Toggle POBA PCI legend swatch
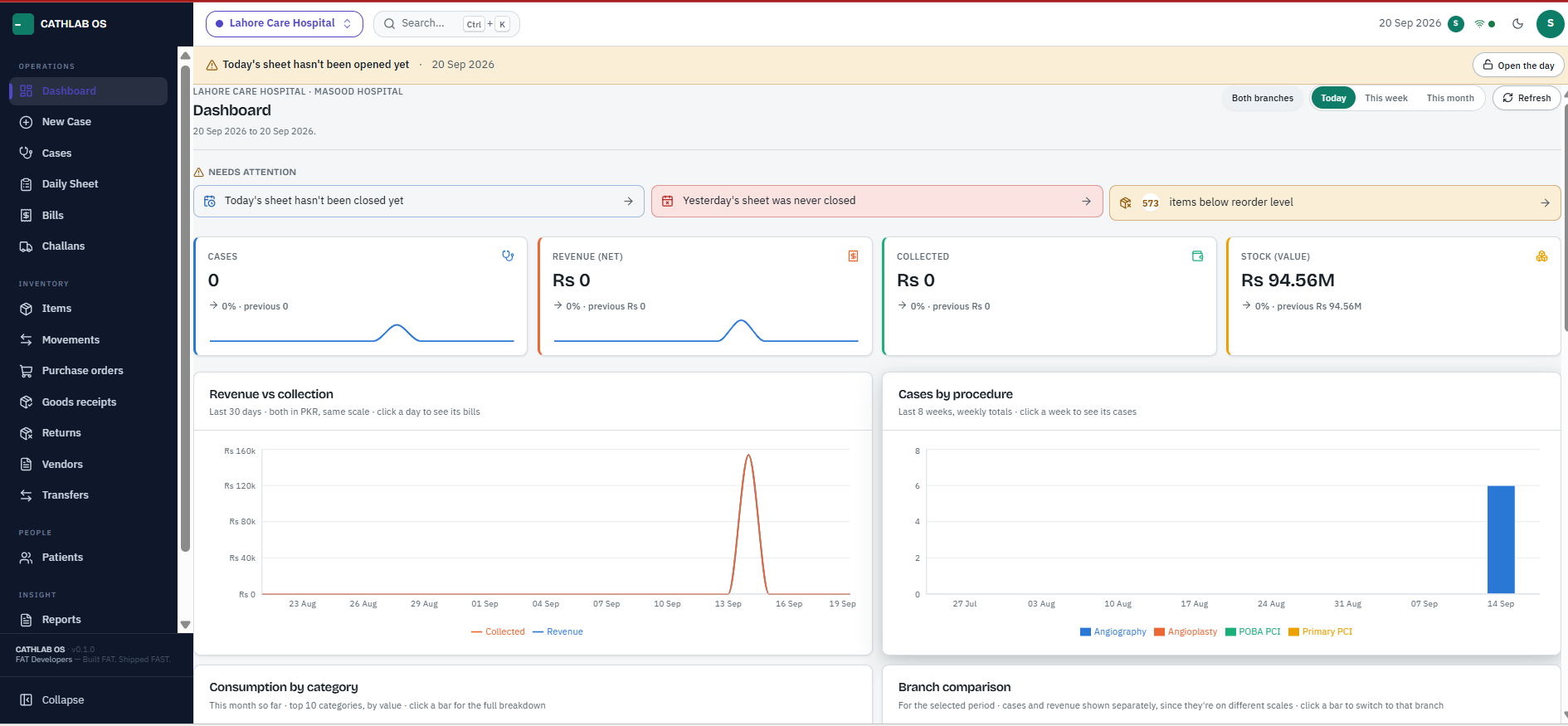The image size is (1568, 726). [1230, 632]
